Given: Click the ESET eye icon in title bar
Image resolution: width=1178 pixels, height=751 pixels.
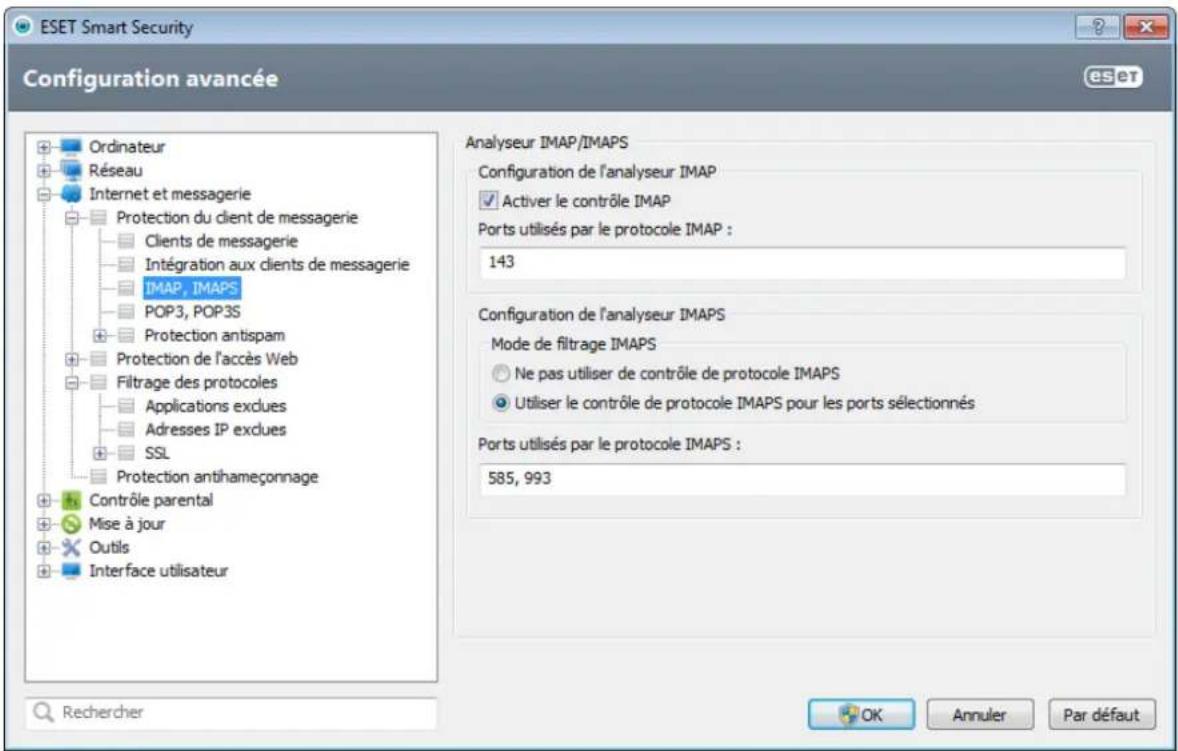Looking at the screenshot, I should [24, 27].
